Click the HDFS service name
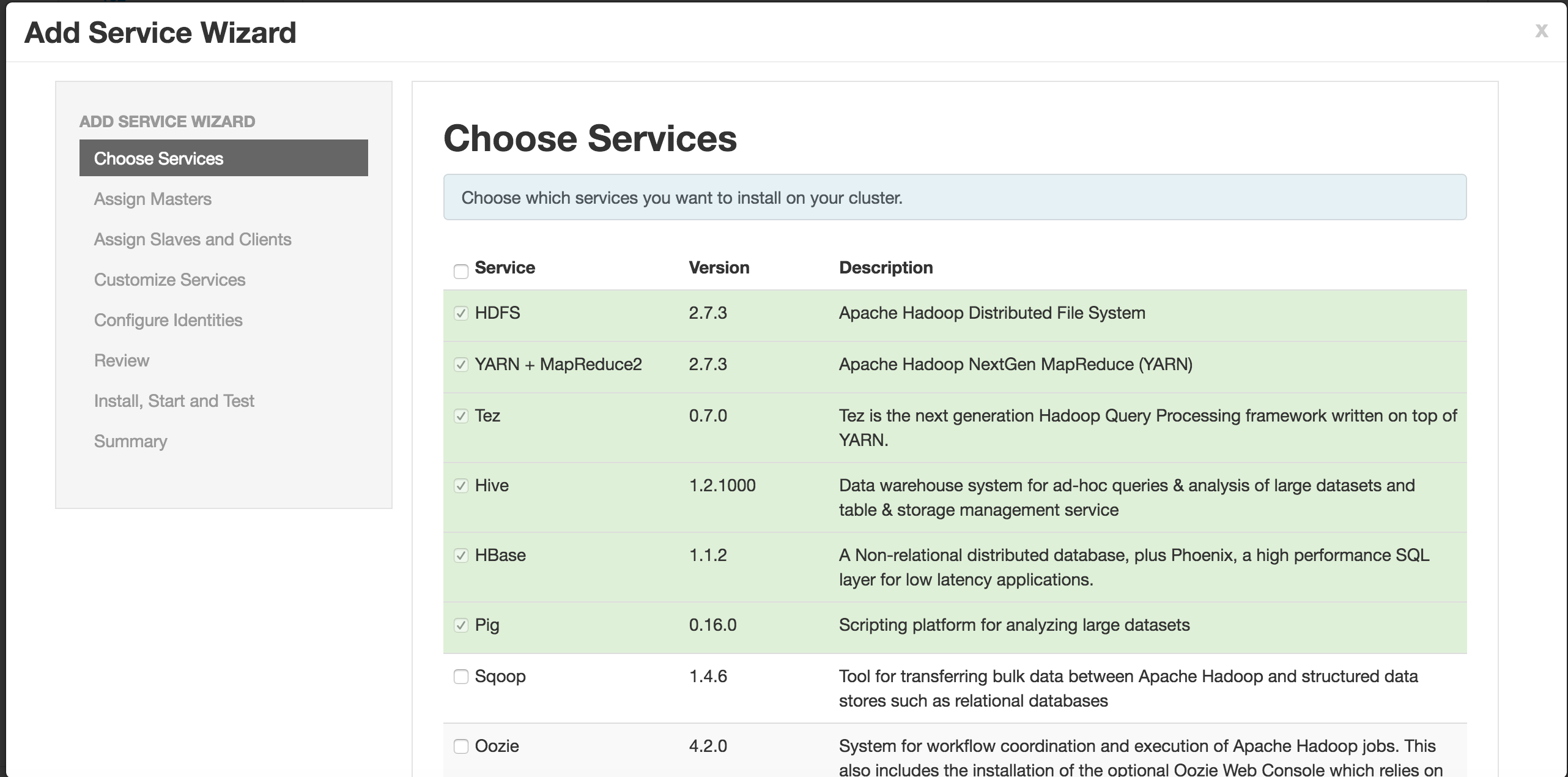 point(498,313)
